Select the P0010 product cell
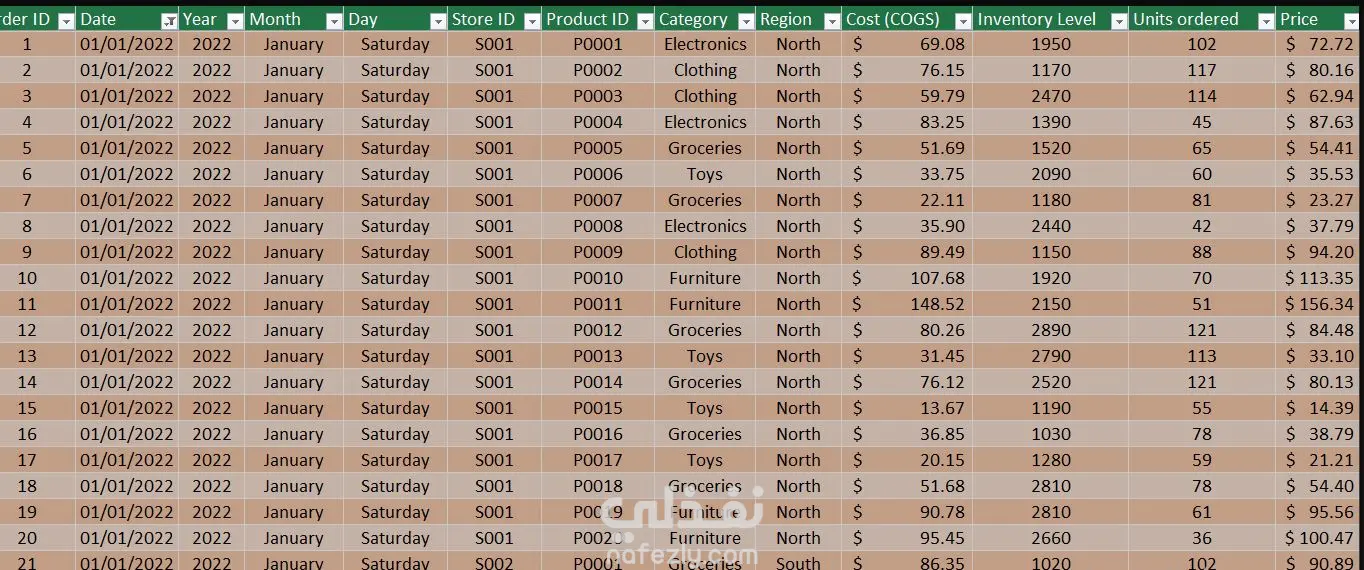The height and width of the screenshot is (570, 1364). [x=598, y=278]
